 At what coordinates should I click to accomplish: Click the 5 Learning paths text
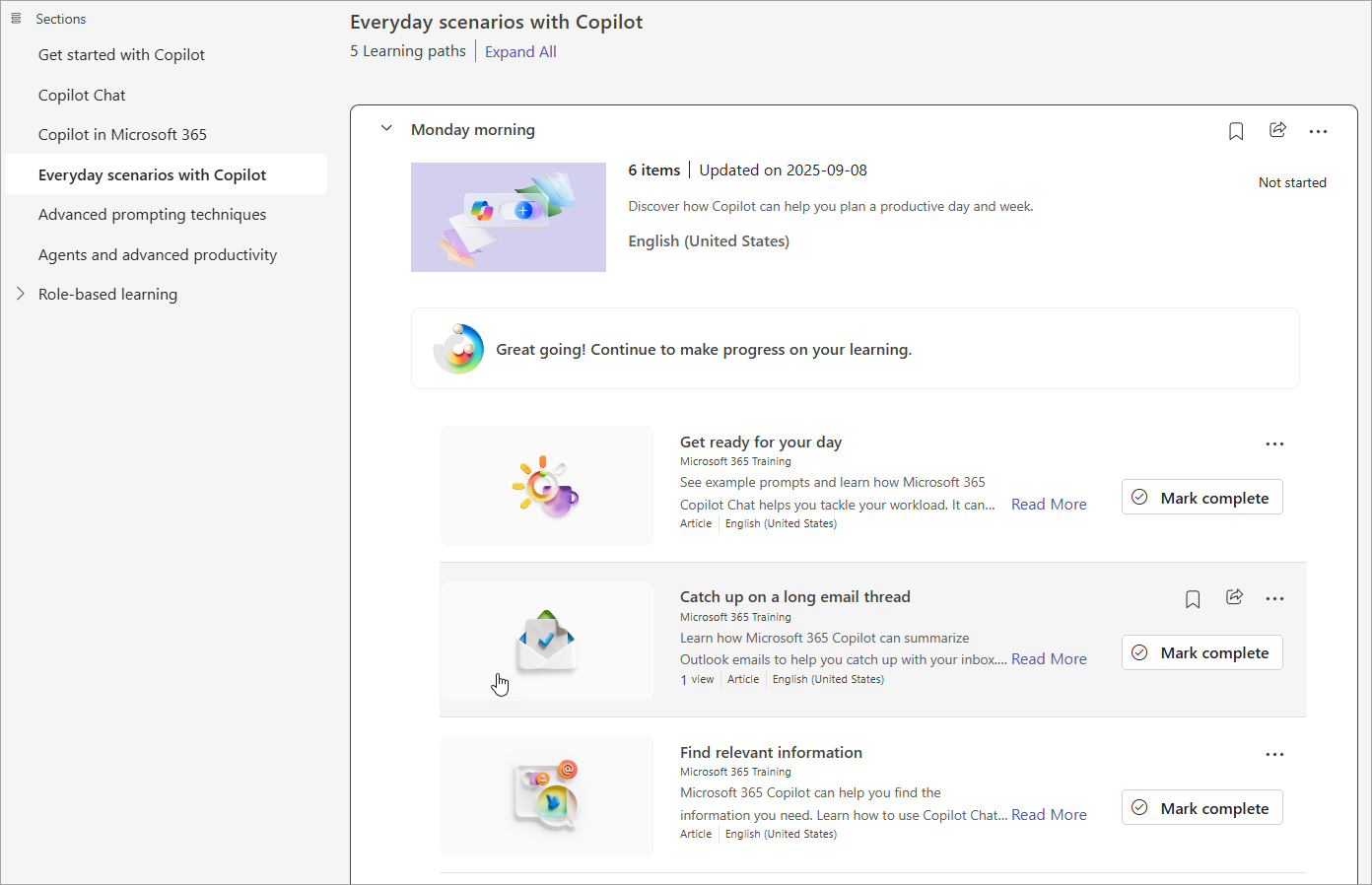click(408, 51)
